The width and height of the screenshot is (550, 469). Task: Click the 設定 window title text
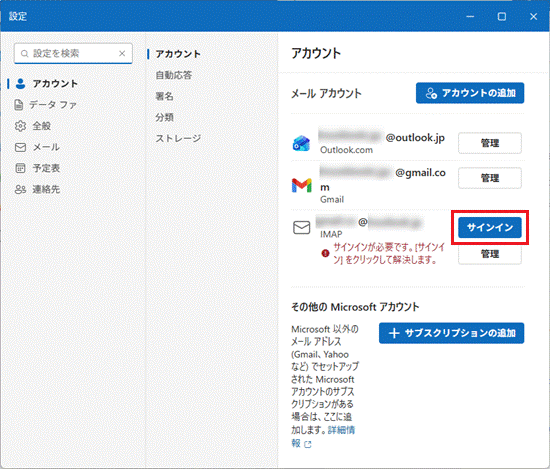[x=18, y=16]
